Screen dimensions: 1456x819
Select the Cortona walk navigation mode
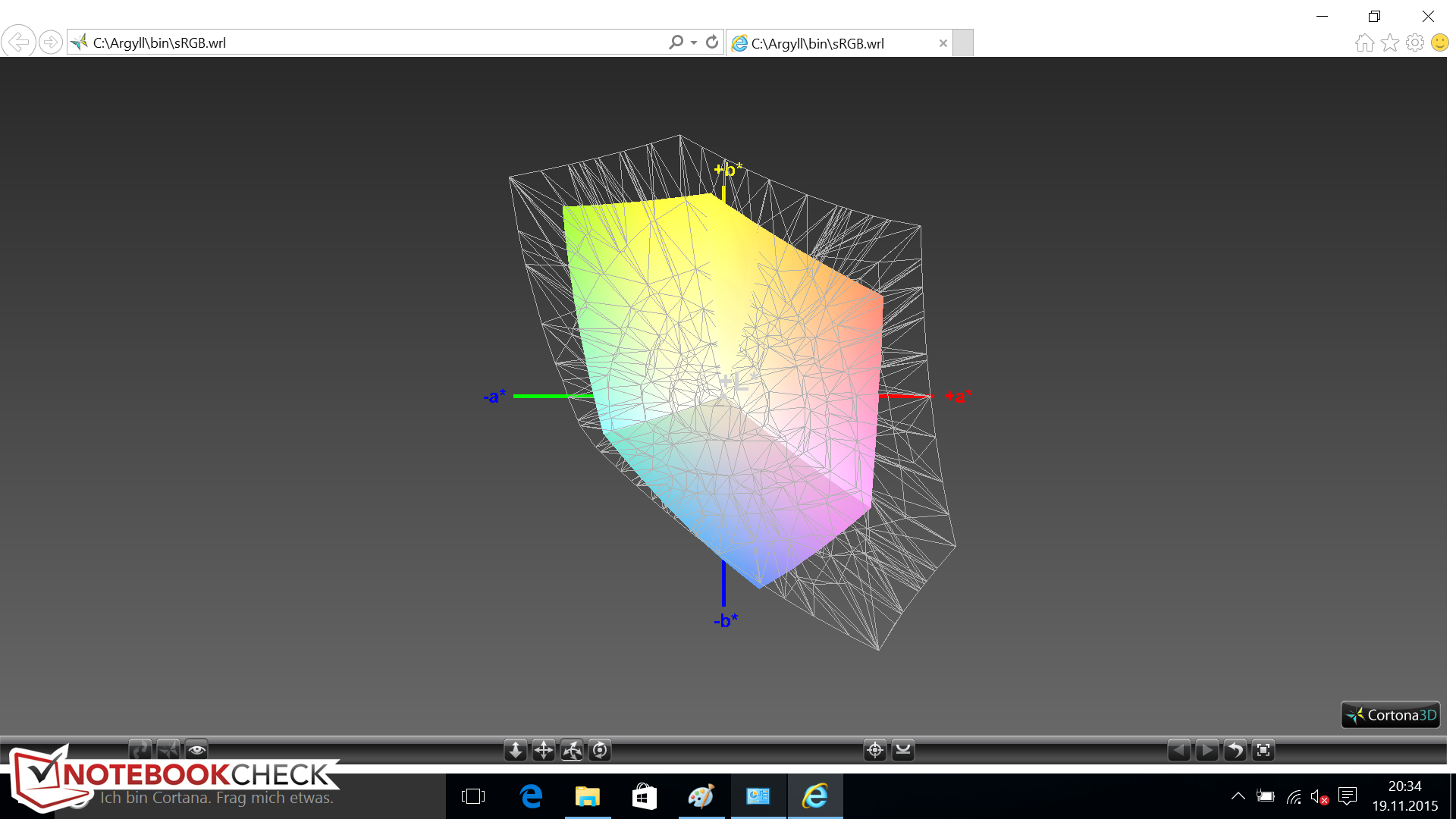pos(140,750)
